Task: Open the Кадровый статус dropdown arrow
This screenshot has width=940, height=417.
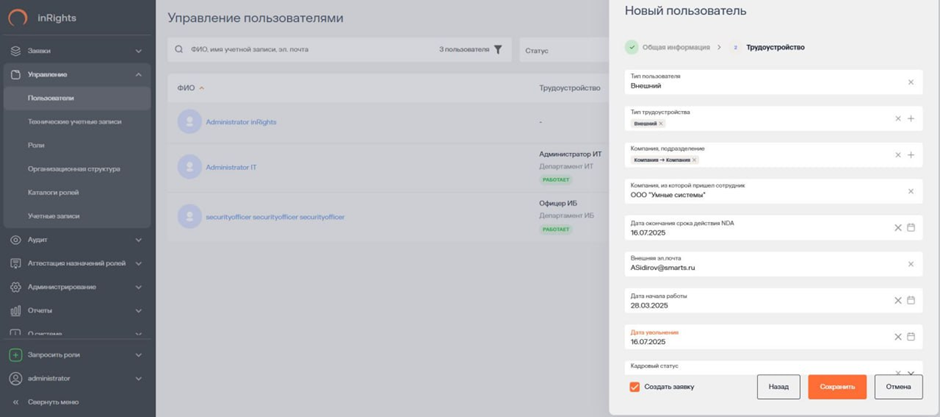Action: pyautogui.click(x=911, y=373)
